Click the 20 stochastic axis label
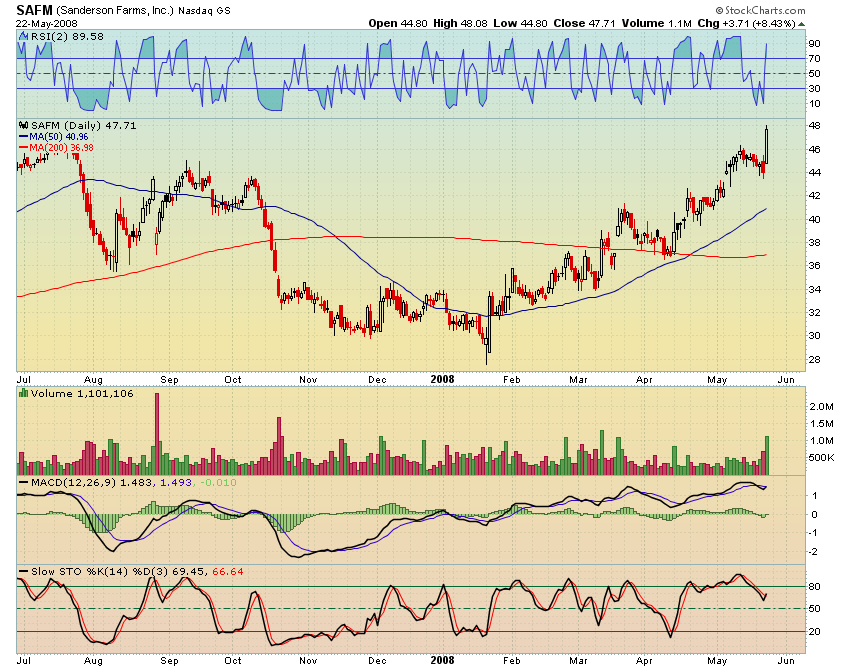 coord(814,632)
